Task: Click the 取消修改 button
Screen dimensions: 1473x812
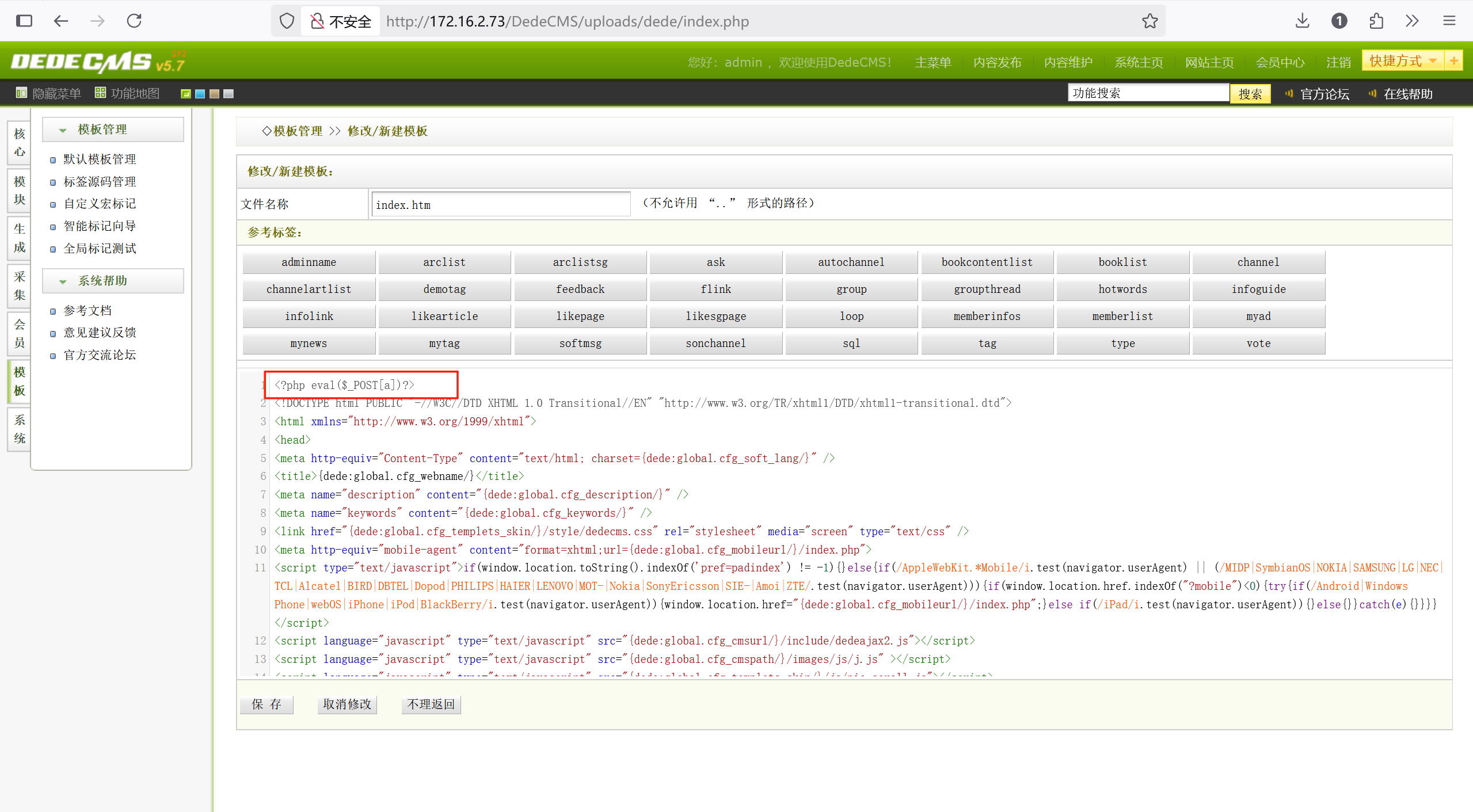Action: pyautogui.click(x=347, y=704)
